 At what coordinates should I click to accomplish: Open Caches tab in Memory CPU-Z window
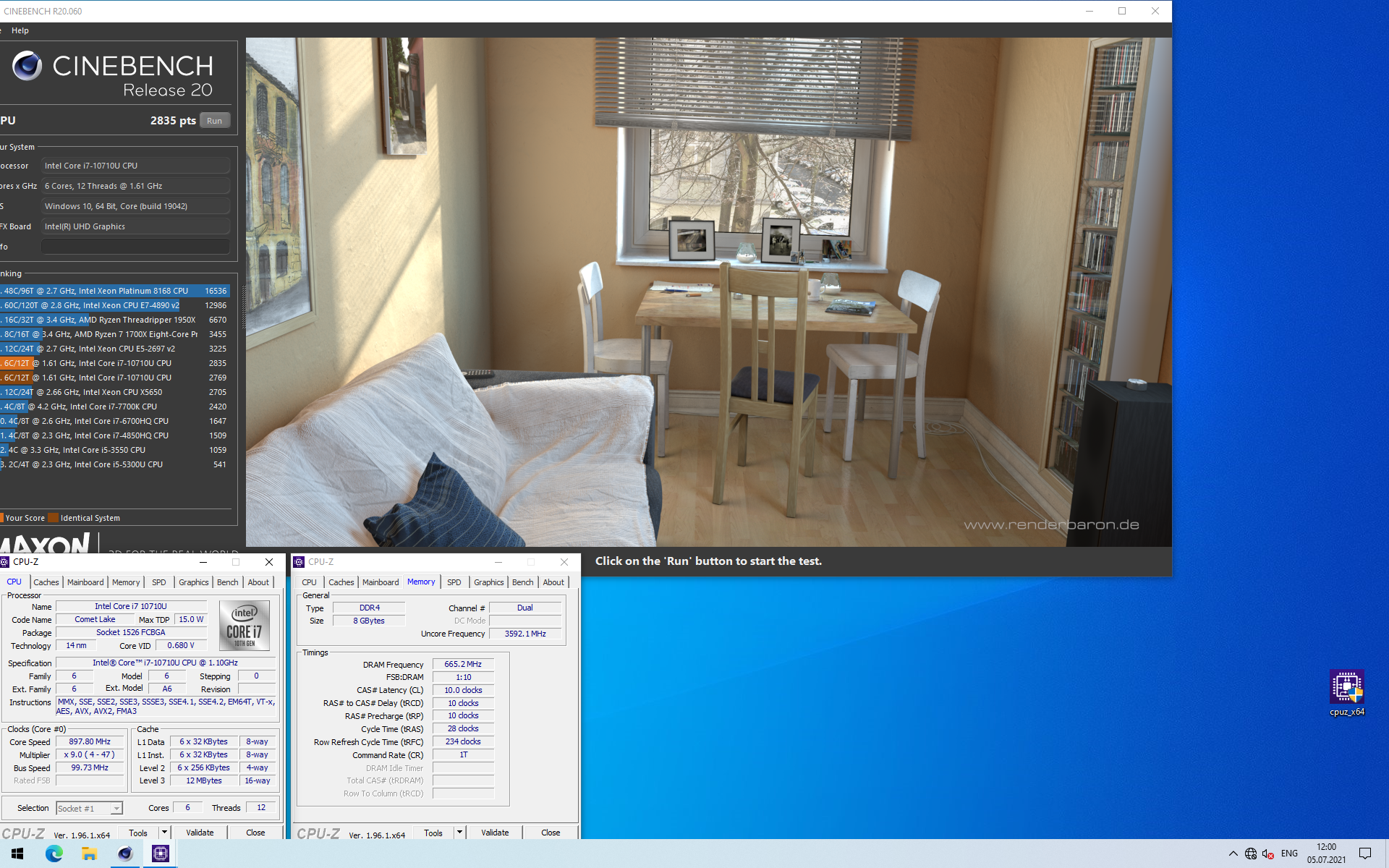[341, 582]
